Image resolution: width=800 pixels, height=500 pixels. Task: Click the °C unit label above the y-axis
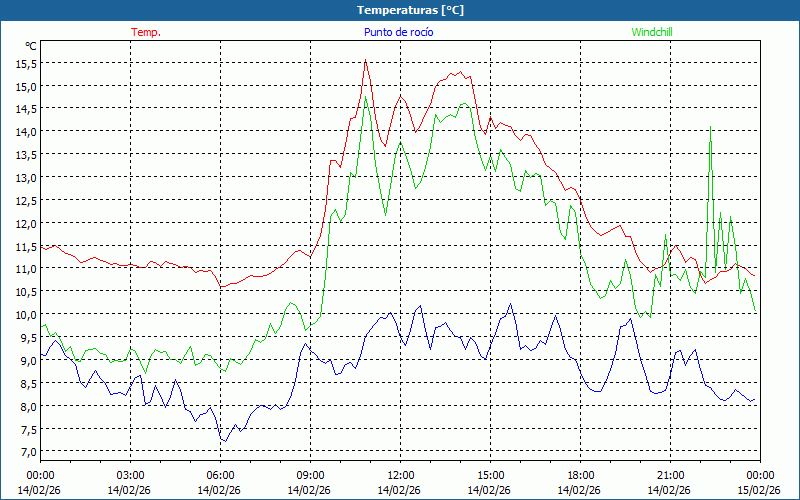point(31,46)
